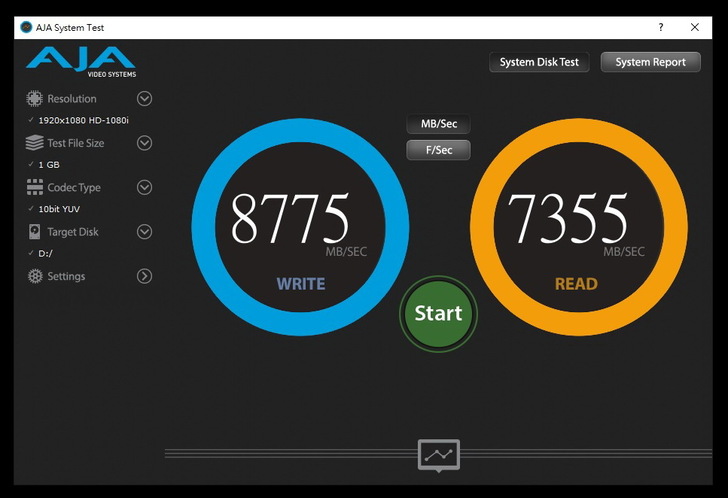Image resolution: width=728 pixels, height=498 pixels.
Task: Click the Settings gear icon
Action: (x=35, y=276)
